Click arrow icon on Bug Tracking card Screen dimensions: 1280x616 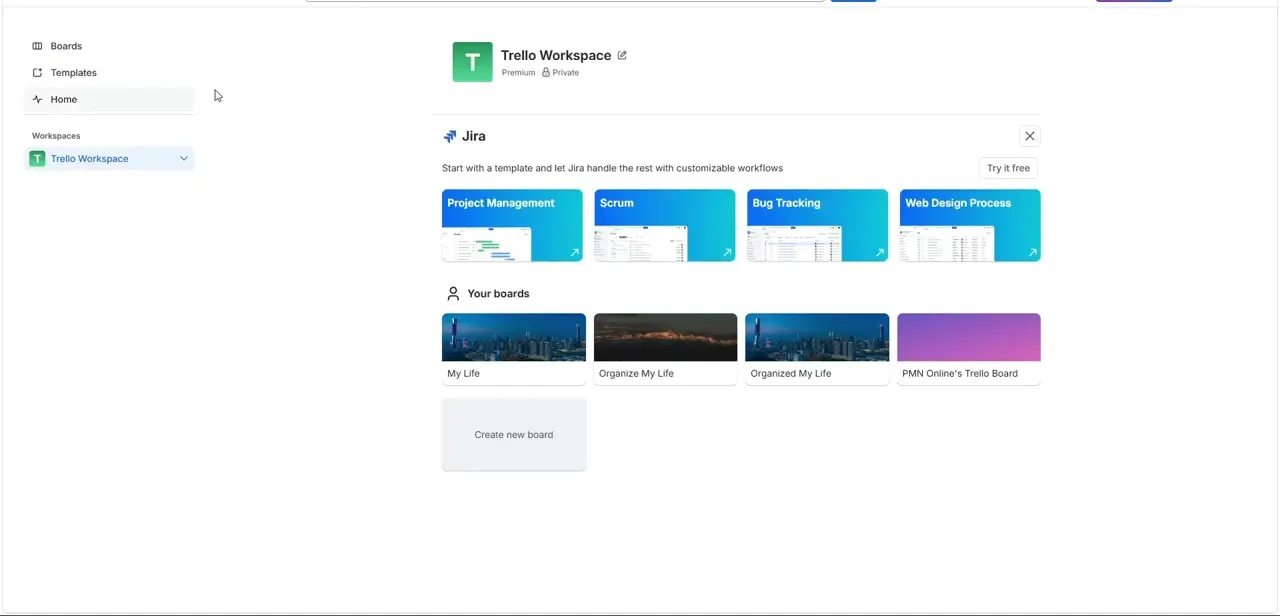point(880,253)
